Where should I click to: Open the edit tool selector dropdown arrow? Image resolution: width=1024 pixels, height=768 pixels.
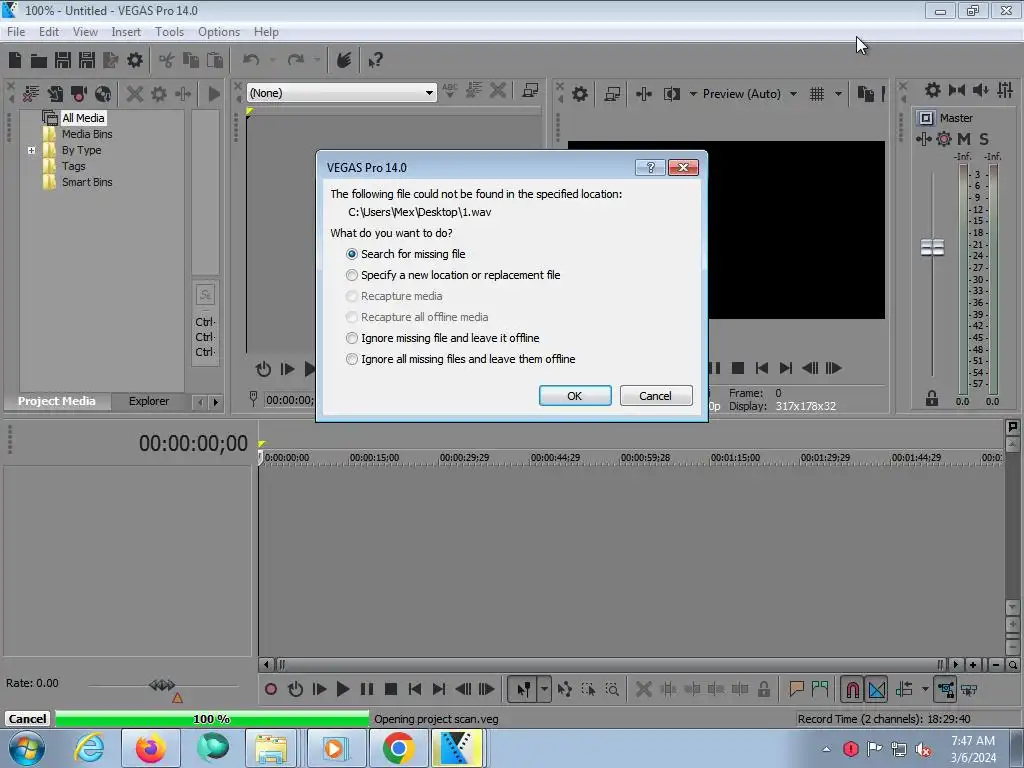(x=544, y=689)
